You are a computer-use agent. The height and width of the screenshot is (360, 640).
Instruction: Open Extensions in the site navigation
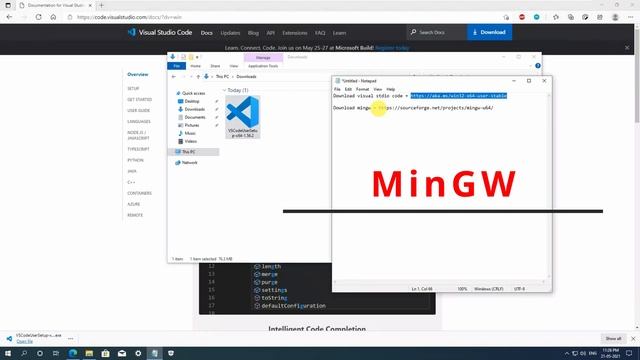295,33
